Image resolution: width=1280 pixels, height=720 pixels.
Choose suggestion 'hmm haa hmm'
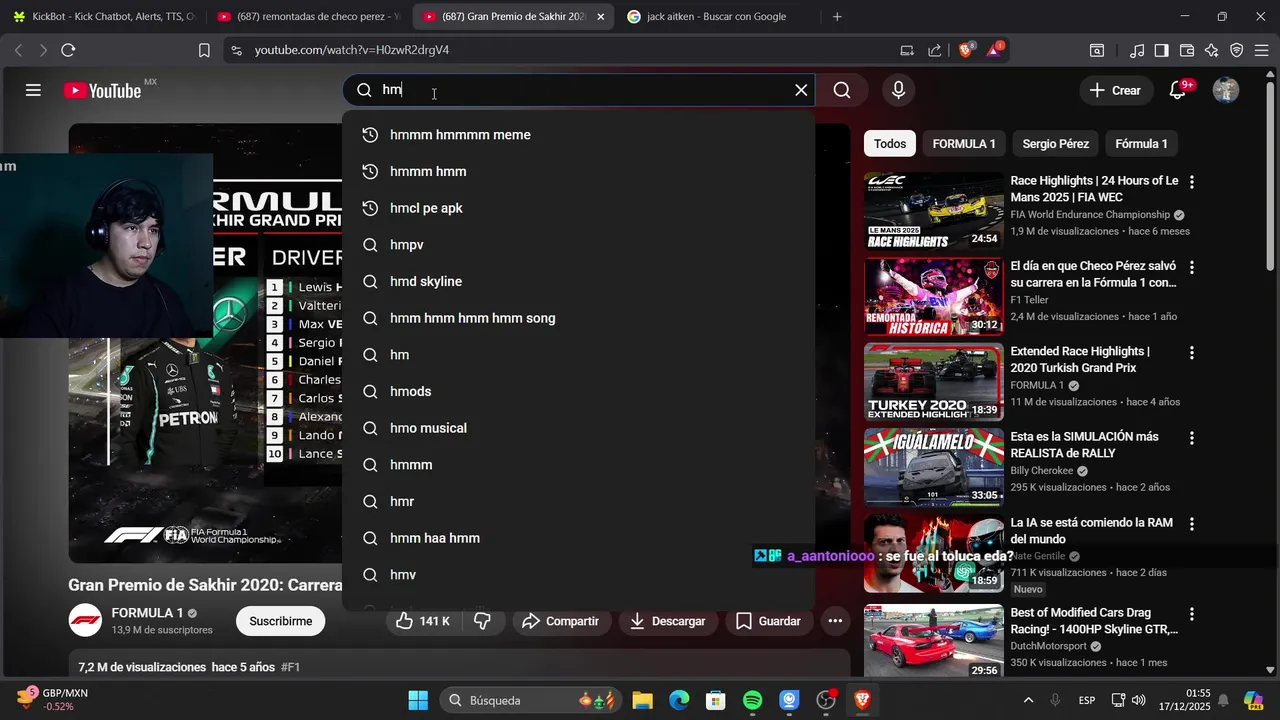(578, 538)
